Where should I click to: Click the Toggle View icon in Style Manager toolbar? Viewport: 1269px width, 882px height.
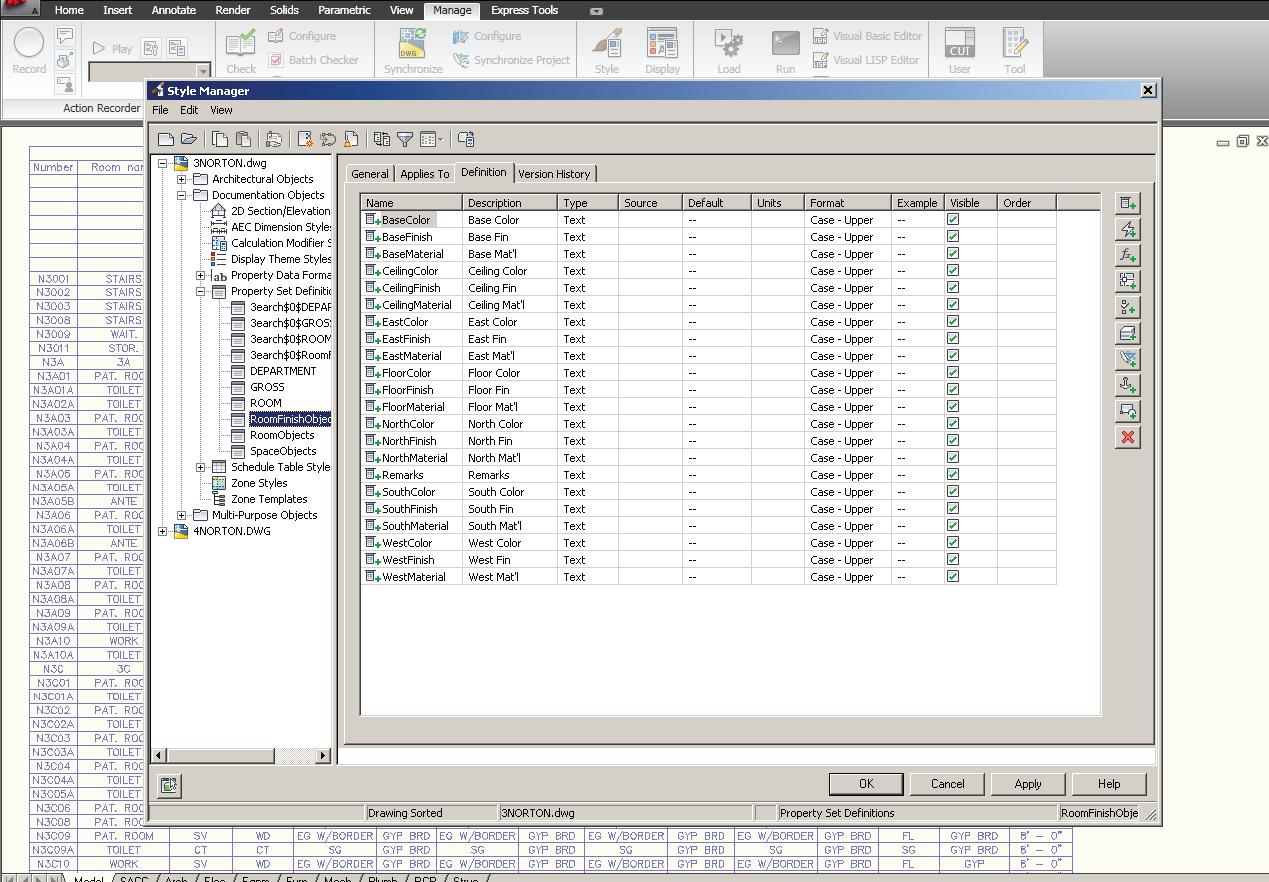point(382,139)
